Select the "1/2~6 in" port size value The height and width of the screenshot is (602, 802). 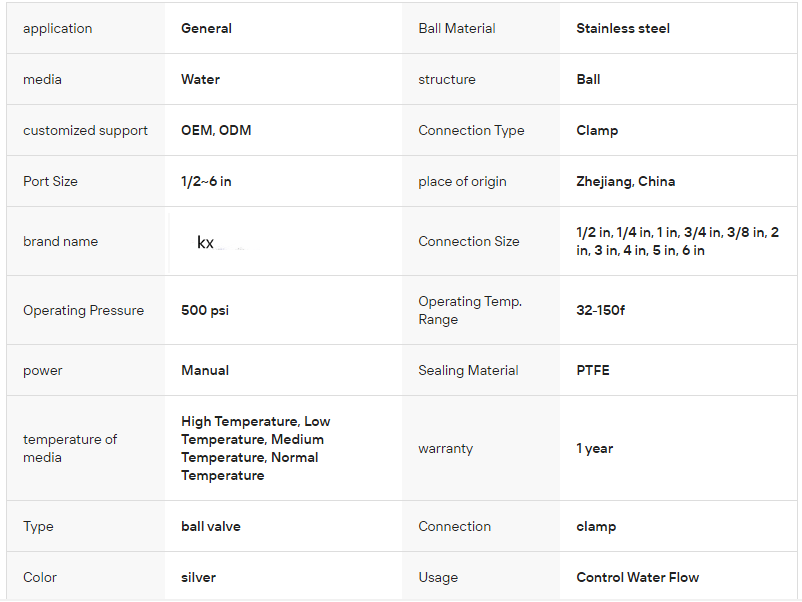[206, 182]
